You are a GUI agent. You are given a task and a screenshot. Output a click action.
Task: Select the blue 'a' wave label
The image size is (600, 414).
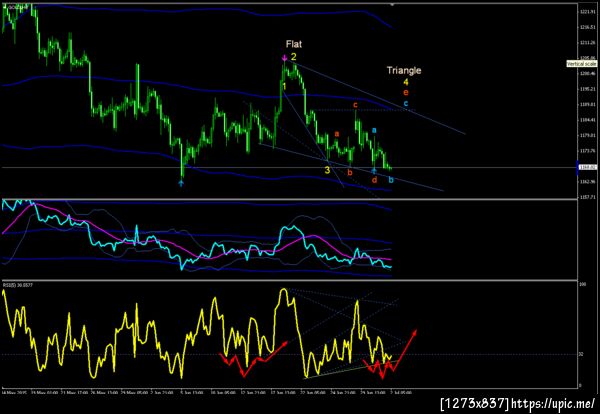tap(374, 130)
